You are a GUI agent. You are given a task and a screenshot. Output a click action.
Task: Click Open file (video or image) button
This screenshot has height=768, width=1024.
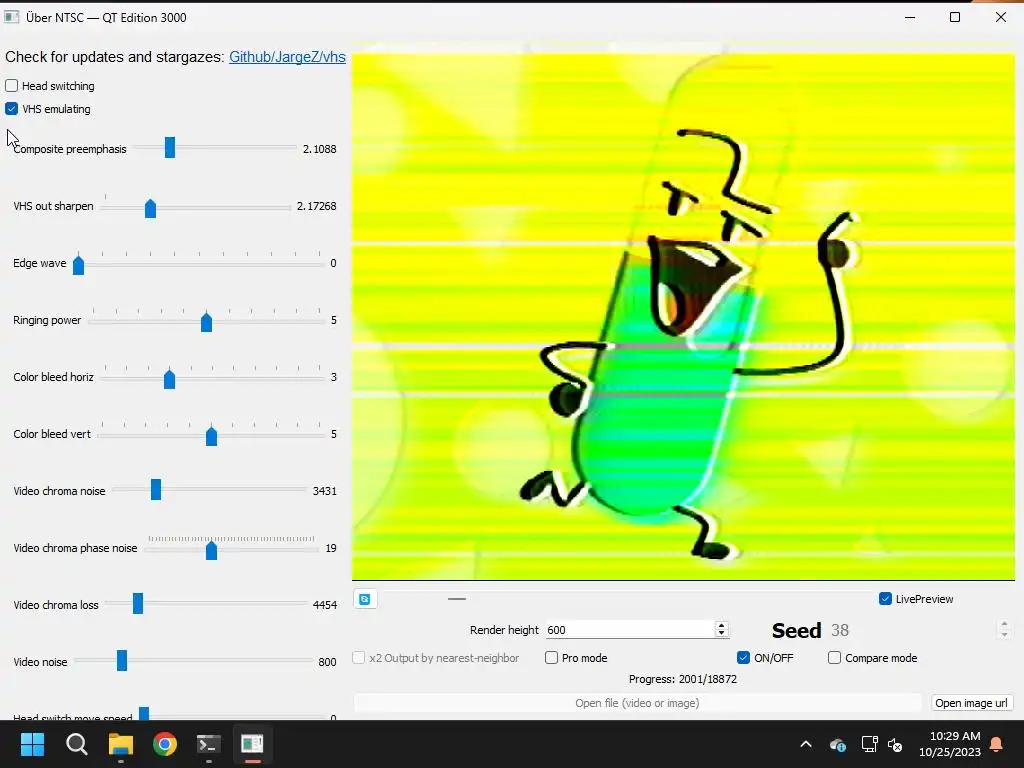pos(637,703)
